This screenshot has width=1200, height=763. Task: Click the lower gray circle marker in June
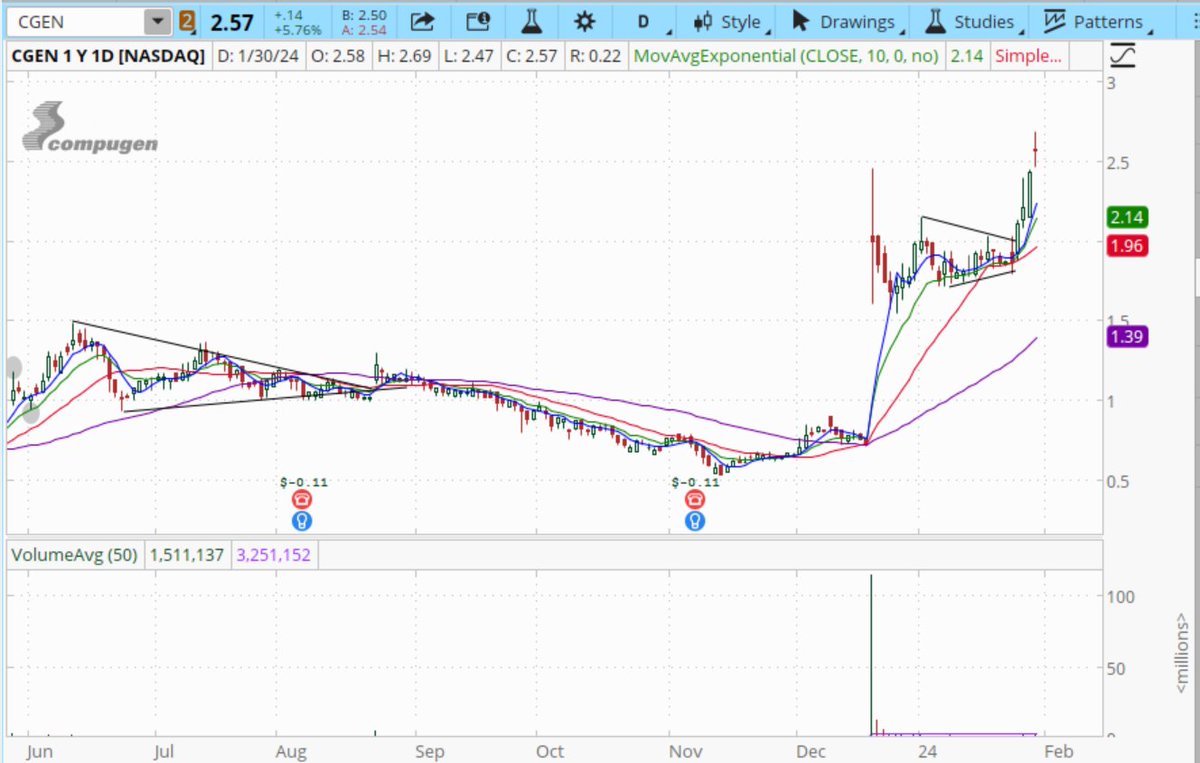pos(31,413)
